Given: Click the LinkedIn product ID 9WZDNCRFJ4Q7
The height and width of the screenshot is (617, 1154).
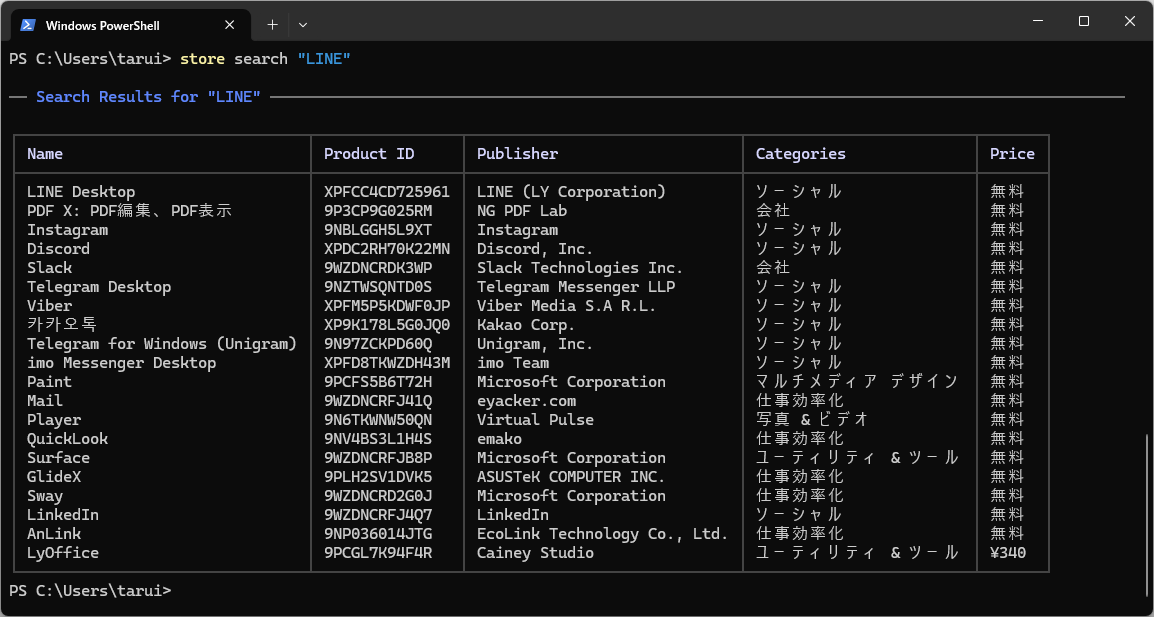Looking at the screenshot, I should click(x=378, y=515).
